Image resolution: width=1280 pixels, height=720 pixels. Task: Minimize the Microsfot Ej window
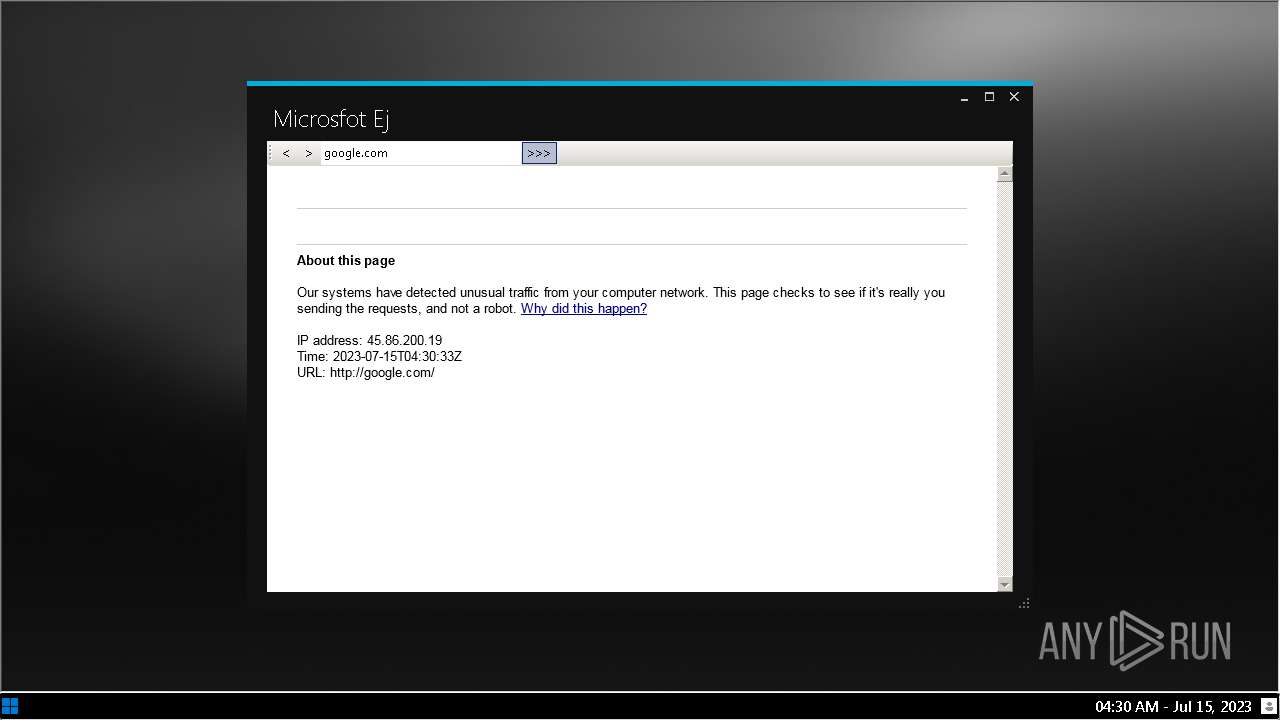(964, 97)
